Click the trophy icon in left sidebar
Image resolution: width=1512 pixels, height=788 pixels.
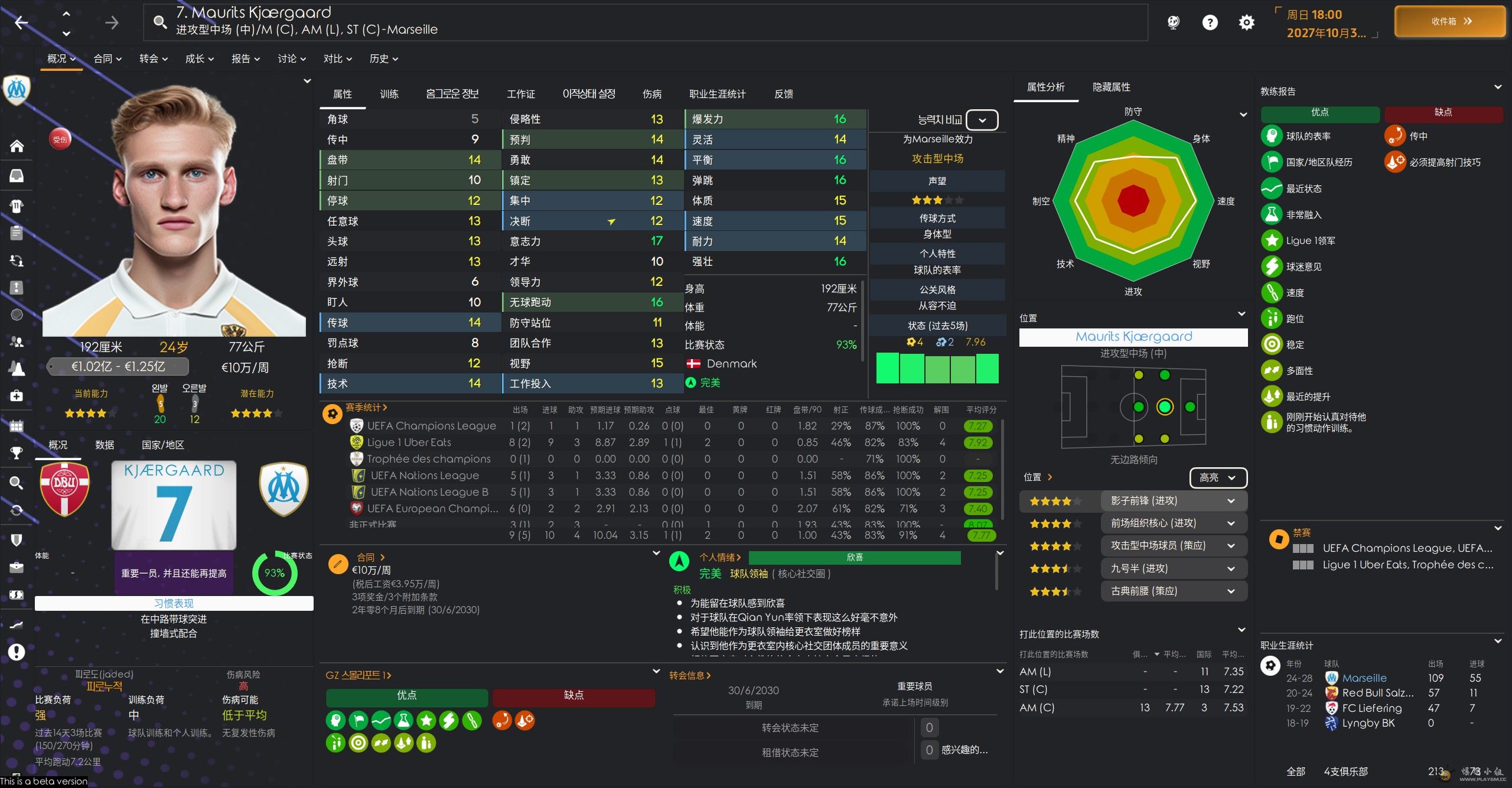coord(17,453)
